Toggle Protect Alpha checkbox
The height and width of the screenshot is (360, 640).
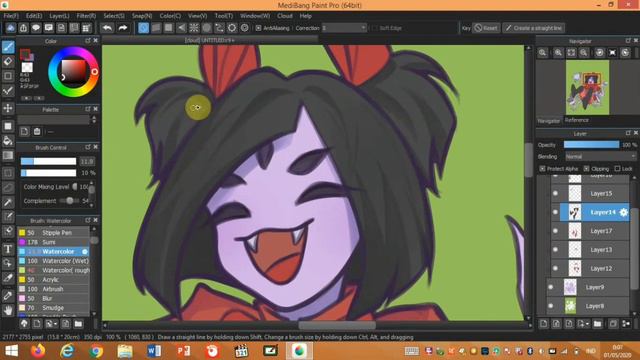pos(542,169)
